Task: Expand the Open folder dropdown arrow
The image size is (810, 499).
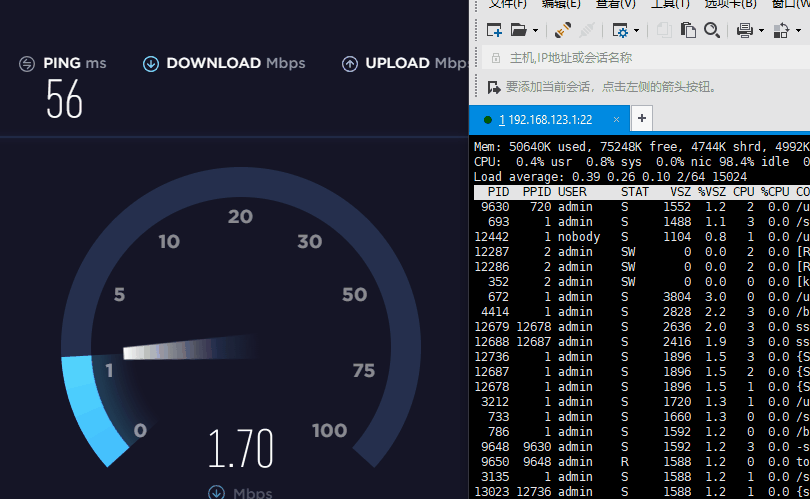Action: pyautogui.click(x=535, y=31)
